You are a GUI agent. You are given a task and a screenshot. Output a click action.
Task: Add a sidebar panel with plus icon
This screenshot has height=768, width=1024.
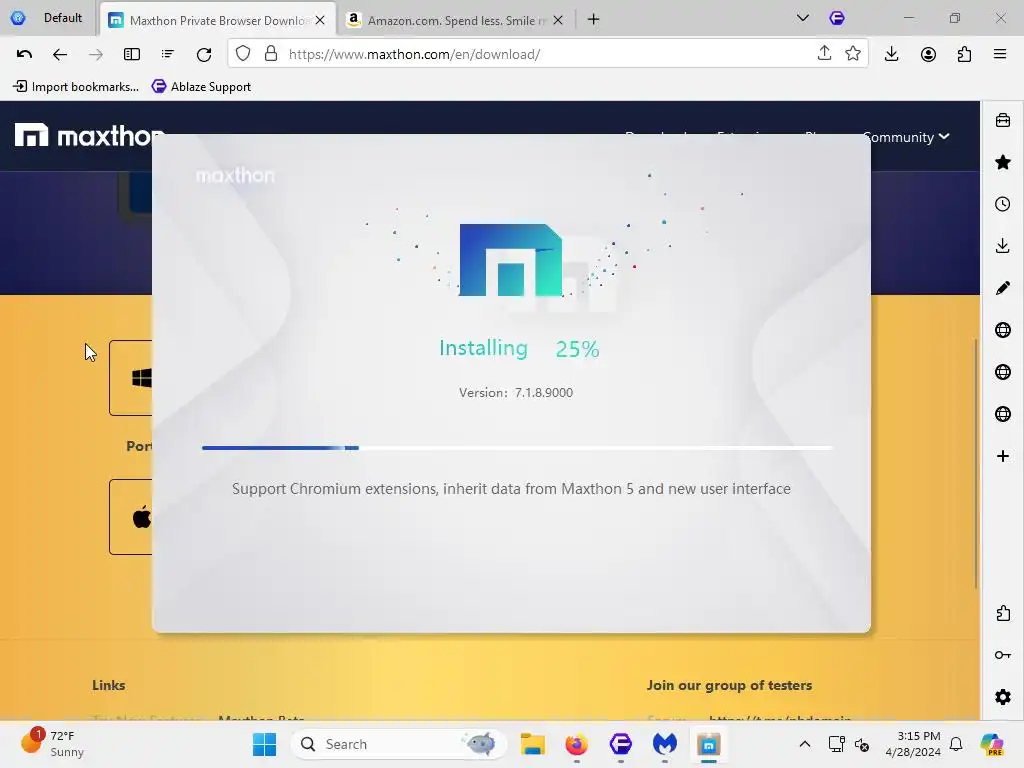pyautogui.click(x=1003, y=456)
